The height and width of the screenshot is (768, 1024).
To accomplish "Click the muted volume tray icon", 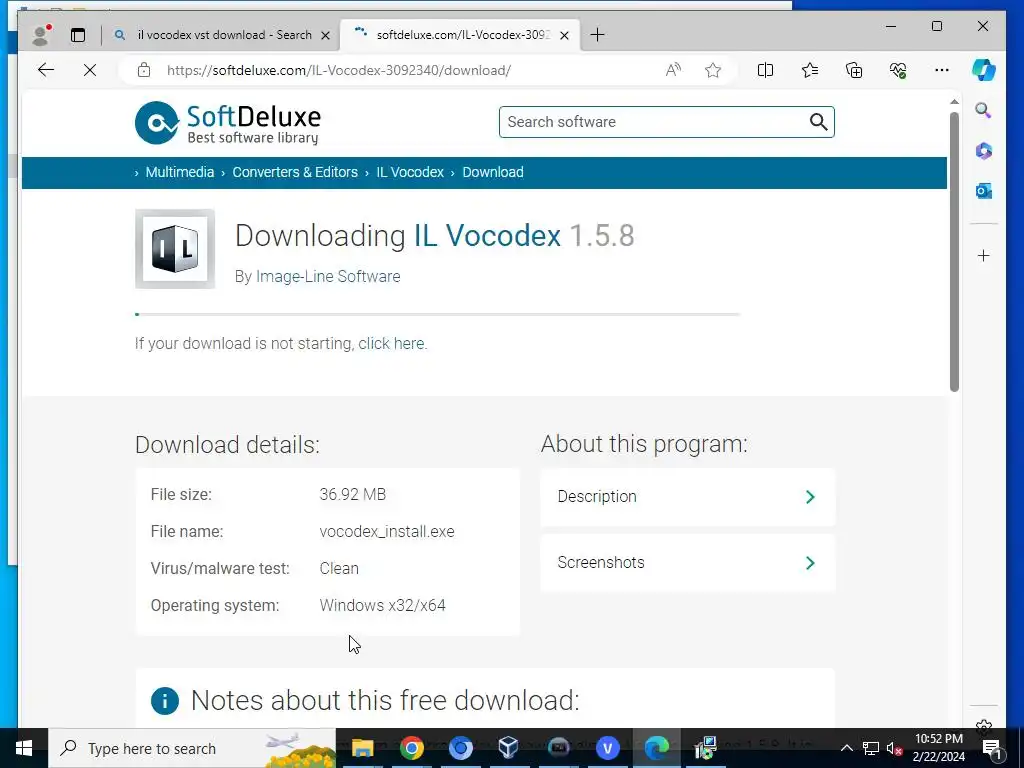I will point(895,748).
